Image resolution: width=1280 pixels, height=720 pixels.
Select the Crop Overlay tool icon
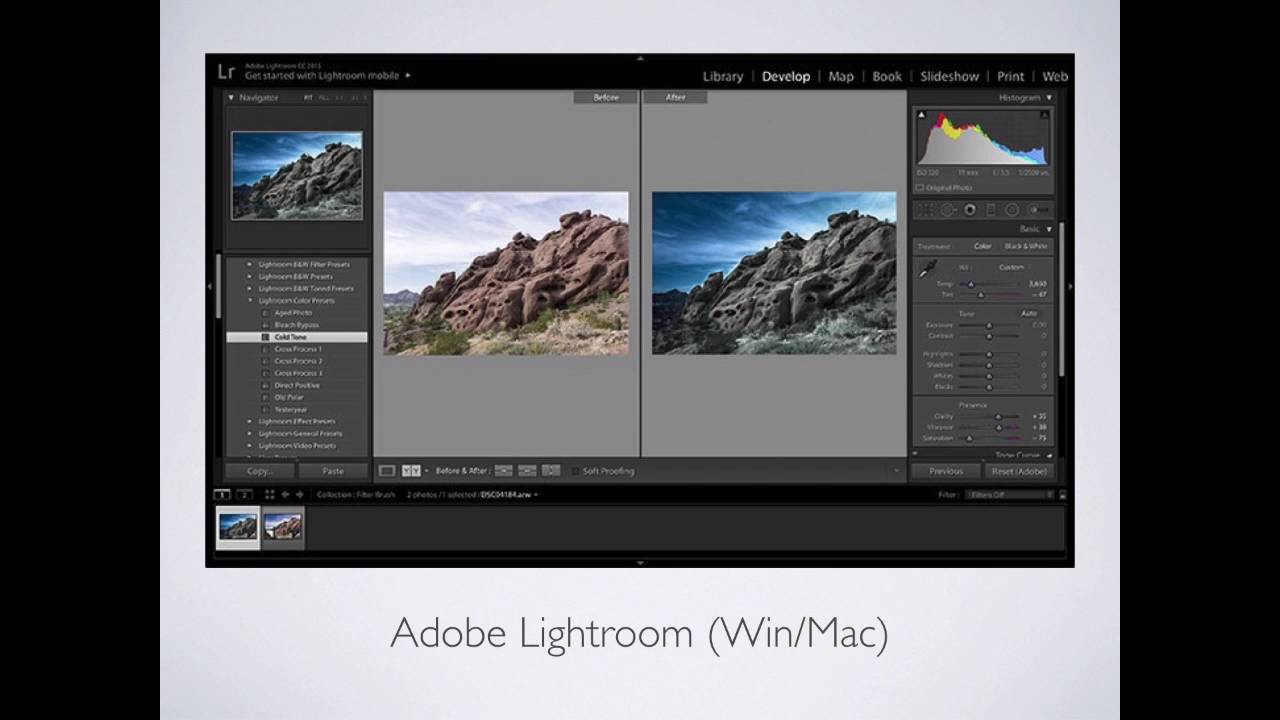click(927, 209)
